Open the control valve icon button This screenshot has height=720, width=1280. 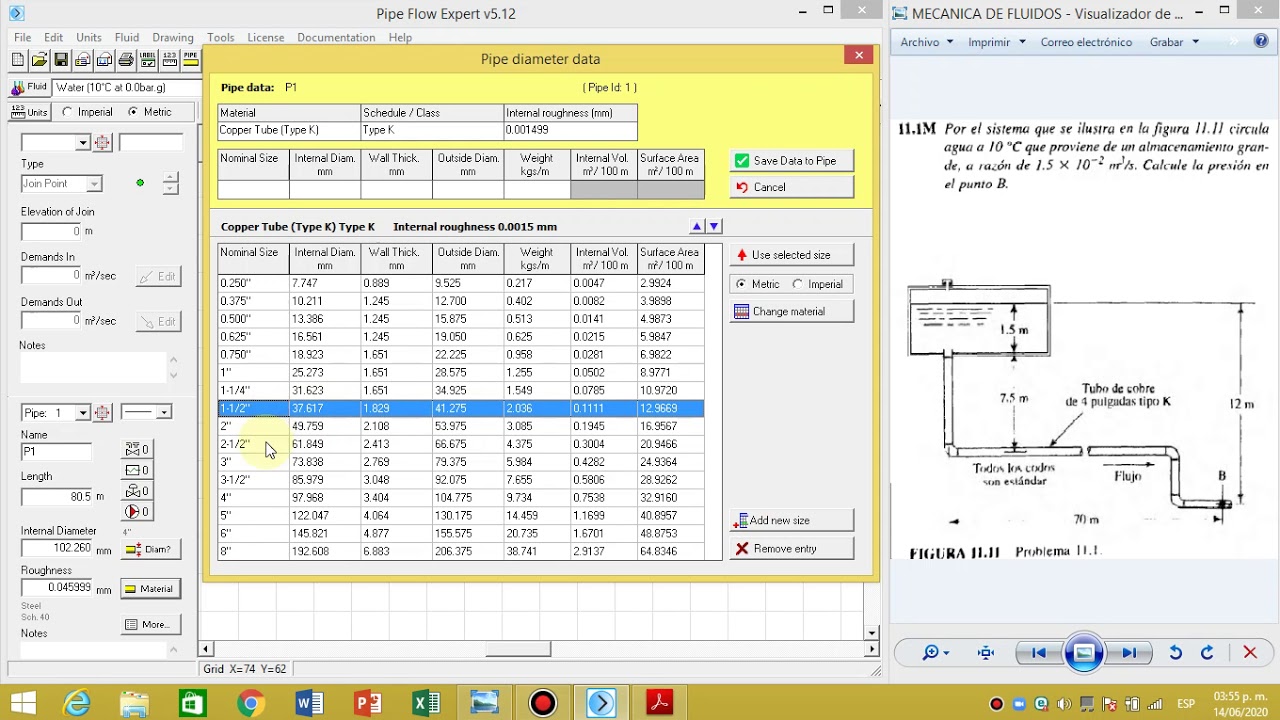137,491
